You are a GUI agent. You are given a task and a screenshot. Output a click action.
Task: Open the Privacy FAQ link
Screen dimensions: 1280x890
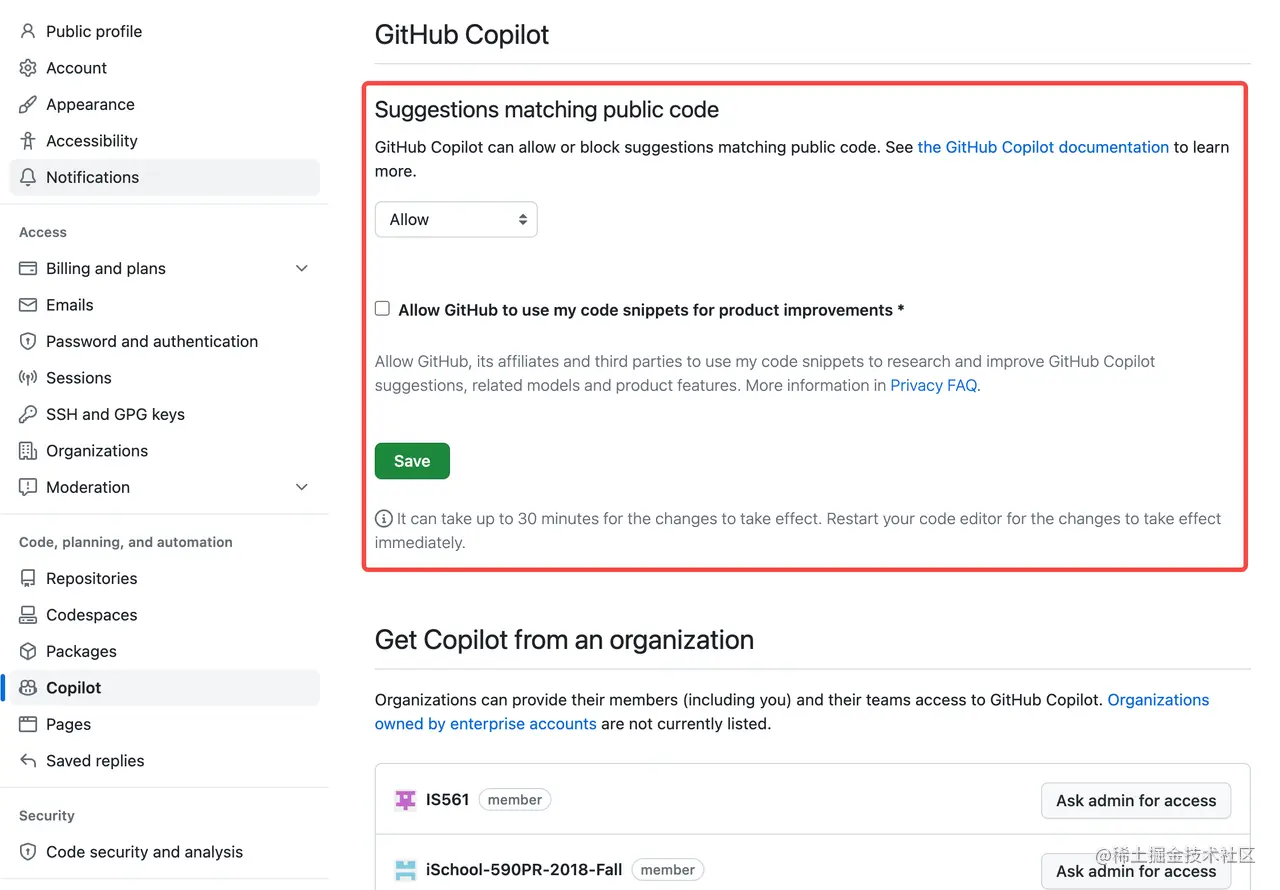point(934,385)
